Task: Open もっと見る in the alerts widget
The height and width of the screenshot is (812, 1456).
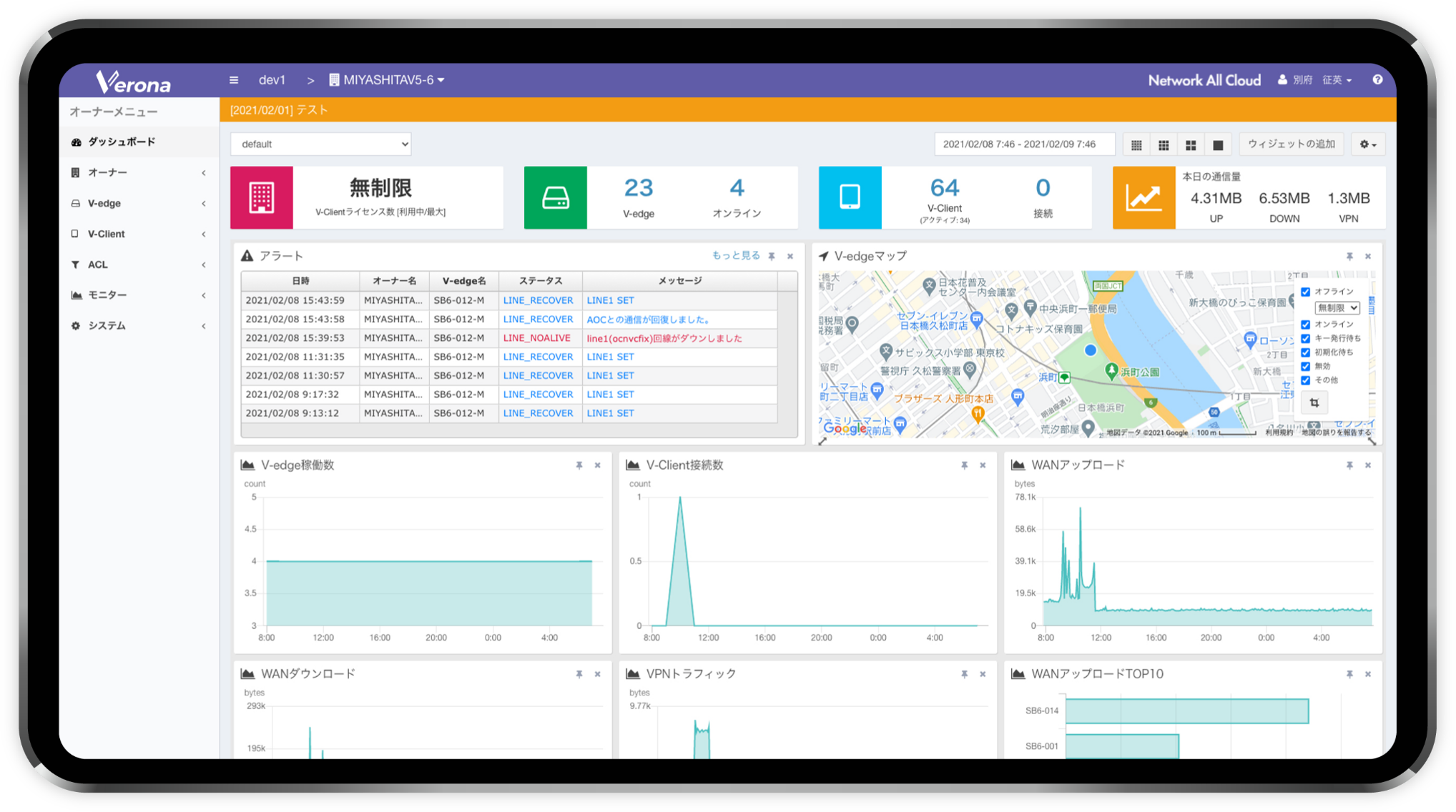Action: (x=736, y=255)
